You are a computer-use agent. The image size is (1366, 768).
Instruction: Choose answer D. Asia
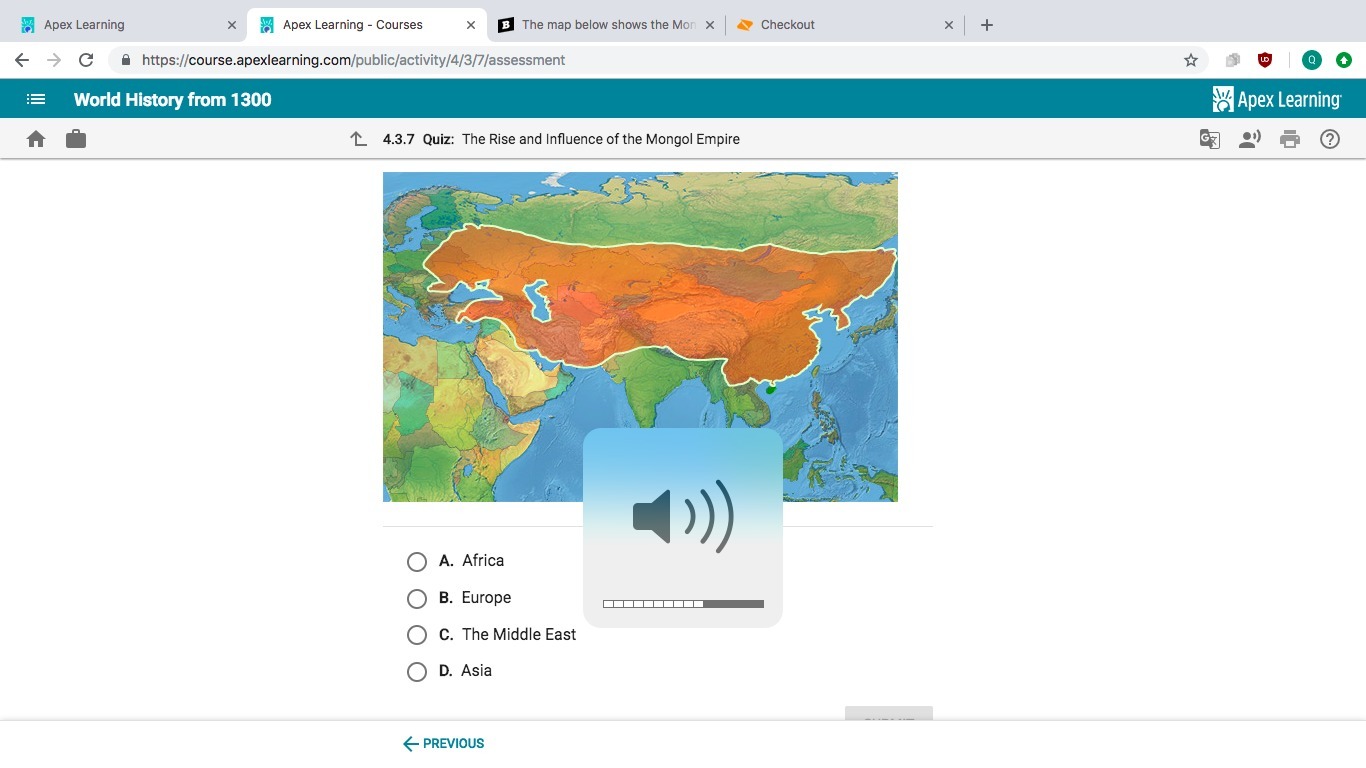(417, 672)
